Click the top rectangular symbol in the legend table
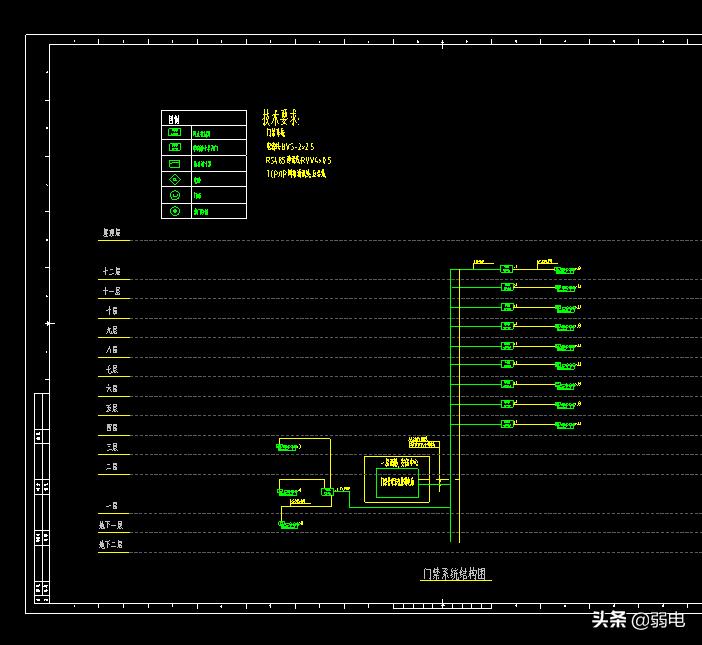This screenshot has height=645, width=702. (175, 133)
